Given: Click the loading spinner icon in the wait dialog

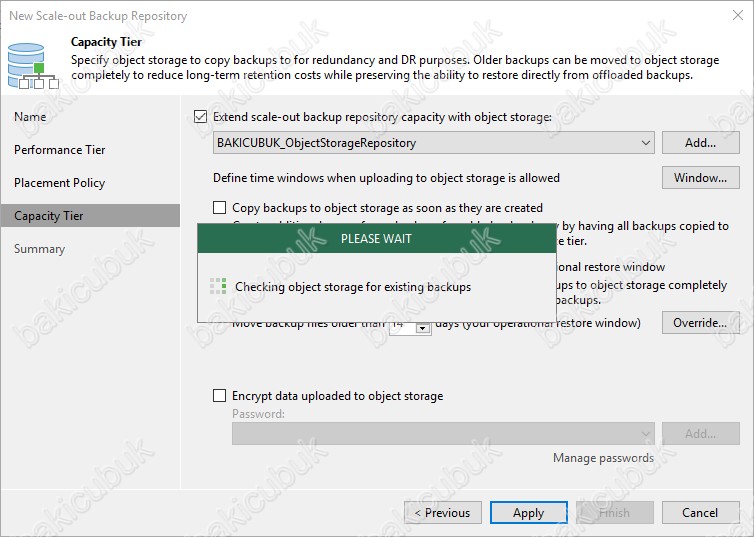Looking at the screenshot, I should (218, 287).
